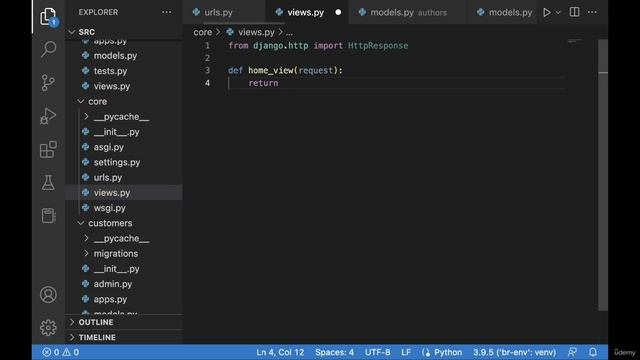Open settings.py in the explorer
Image resolution: width=640 pixels, height=360 pixels.
point(117,162)
